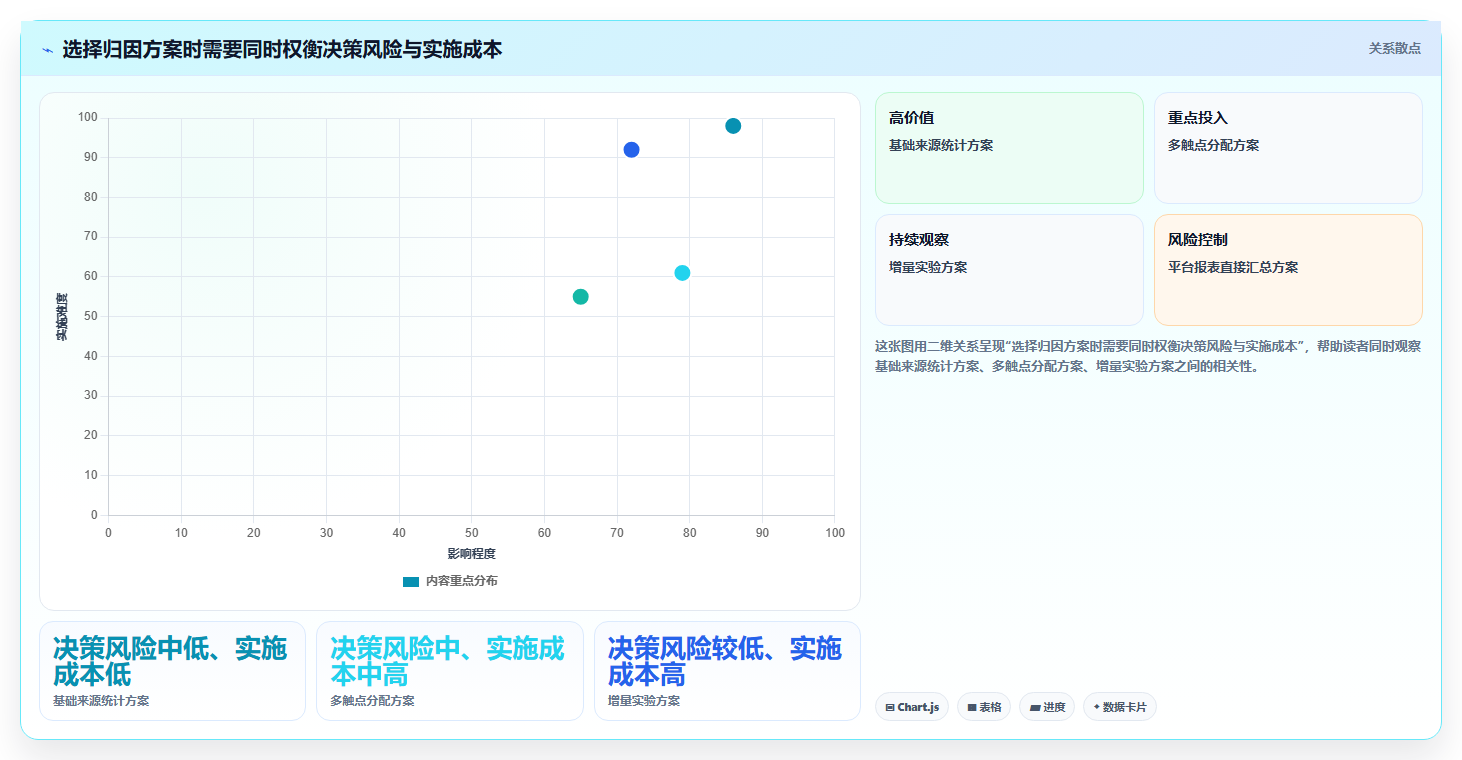The width and height of the screenshot is (1462, 760).
Task: Click the Chart.js tag chip
Action: click(x=912, y=707)
